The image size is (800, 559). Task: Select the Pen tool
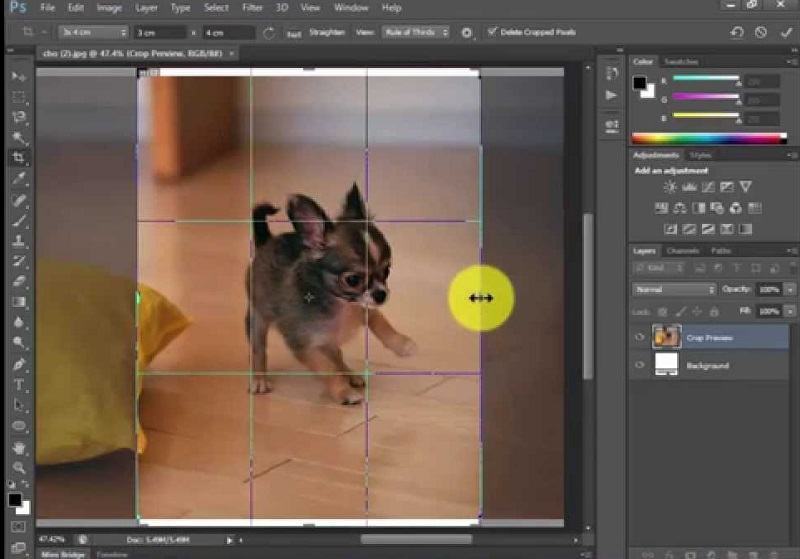[x=18, y=364]
